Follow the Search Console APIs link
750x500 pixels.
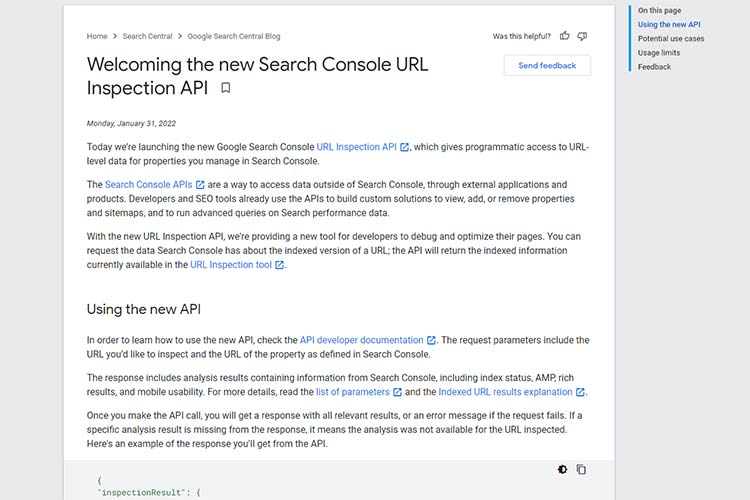(148, 185)
